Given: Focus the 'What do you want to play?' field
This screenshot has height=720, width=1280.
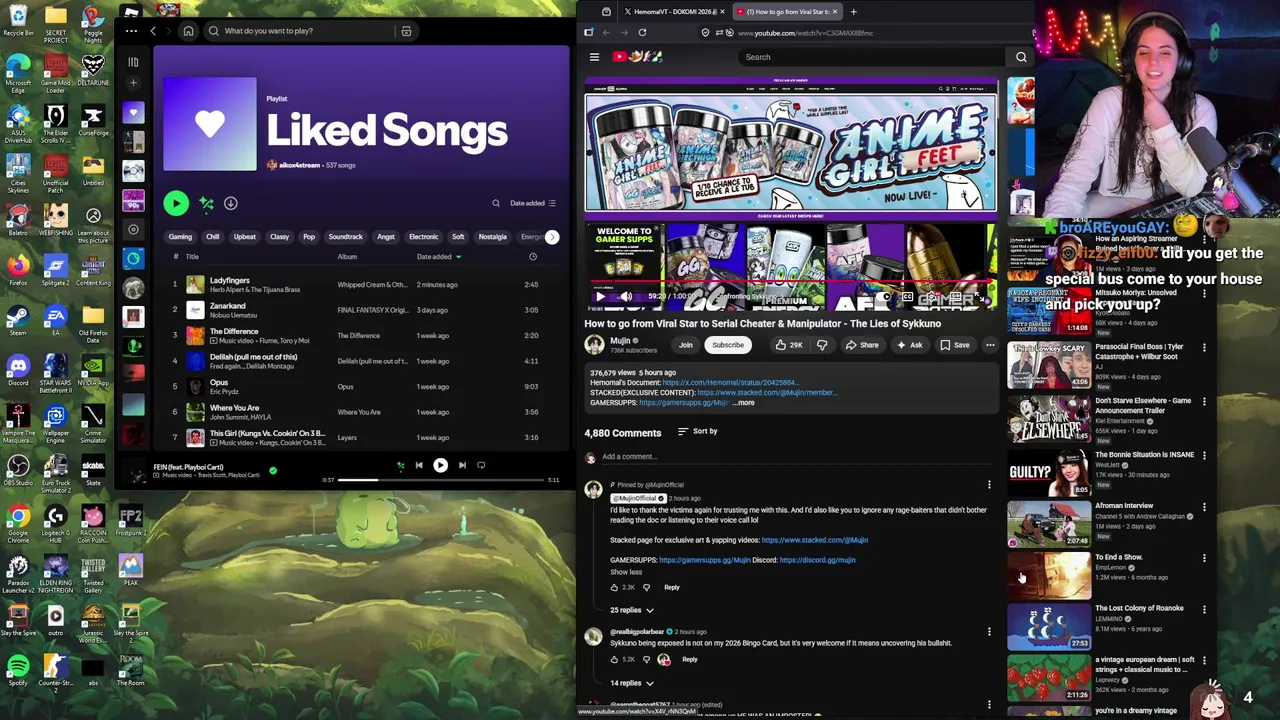Looking at the screenshot, I should click(x=310, y=31).
